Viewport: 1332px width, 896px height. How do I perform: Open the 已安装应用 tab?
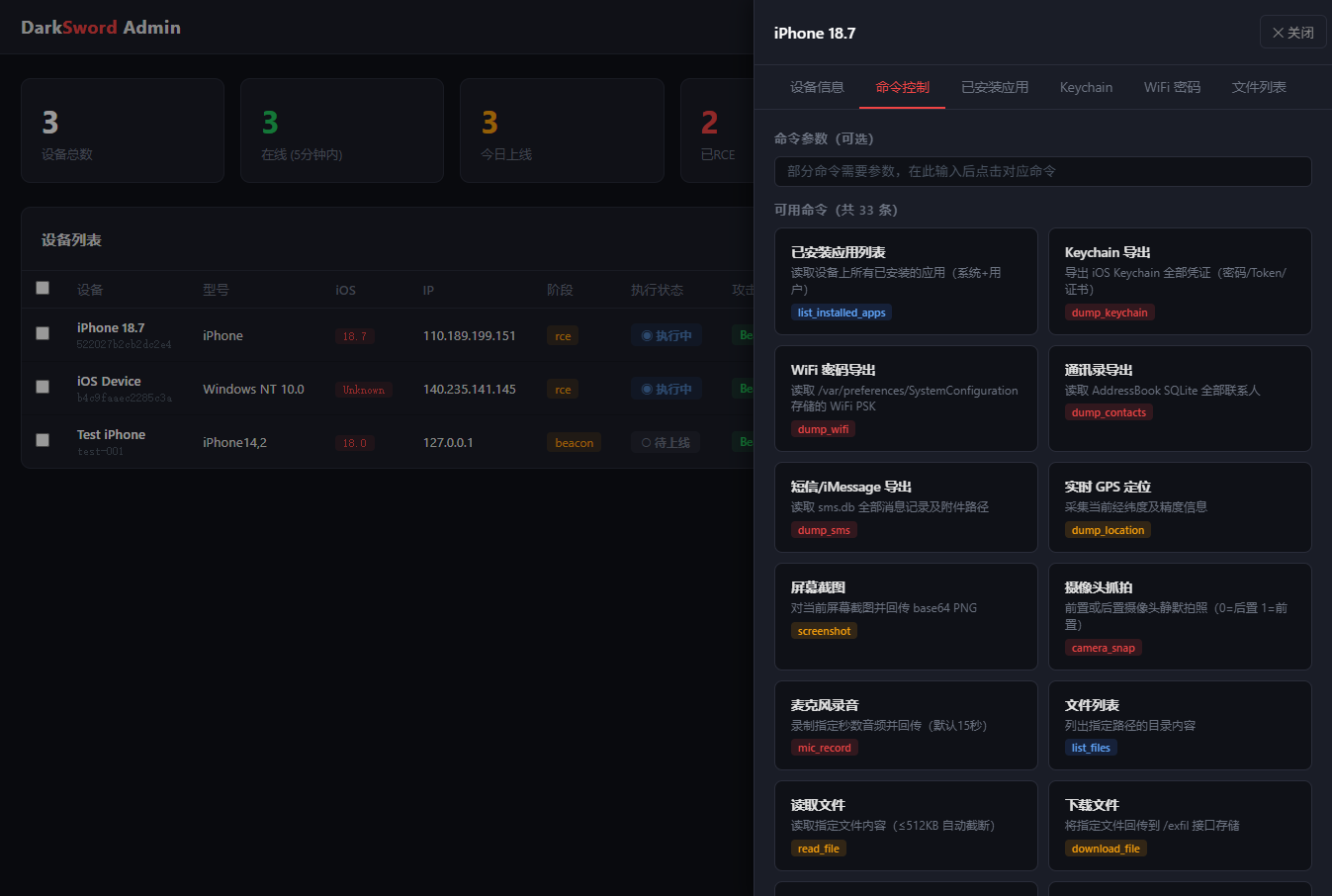995,87
